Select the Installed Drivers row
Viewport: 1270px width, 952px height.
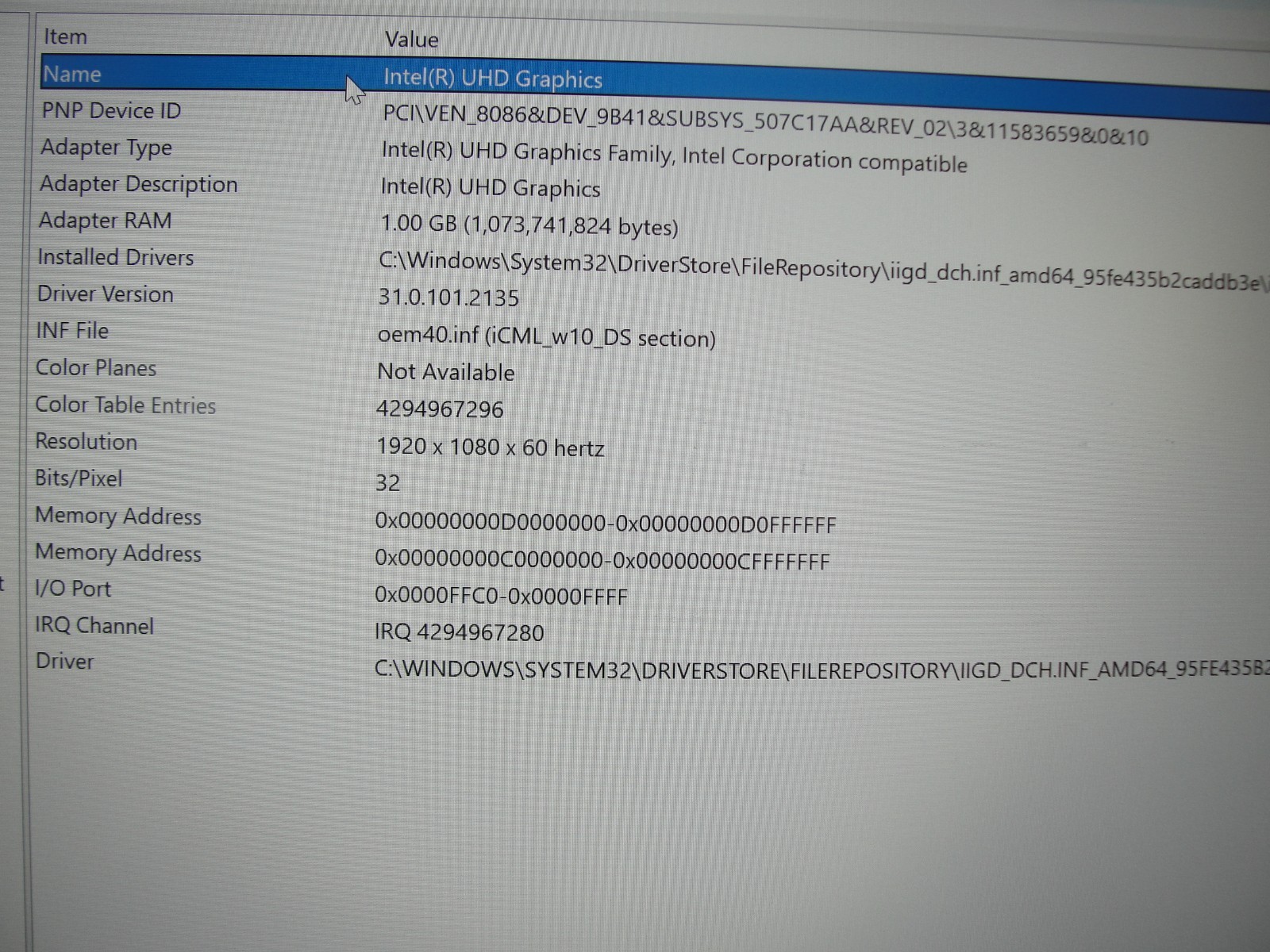(x=116, y=257)
